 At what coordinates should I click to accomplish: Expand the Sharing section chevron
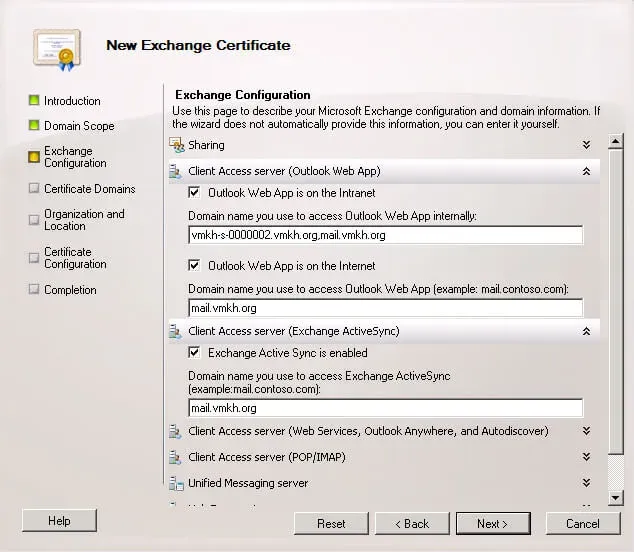tap(586, 145)
